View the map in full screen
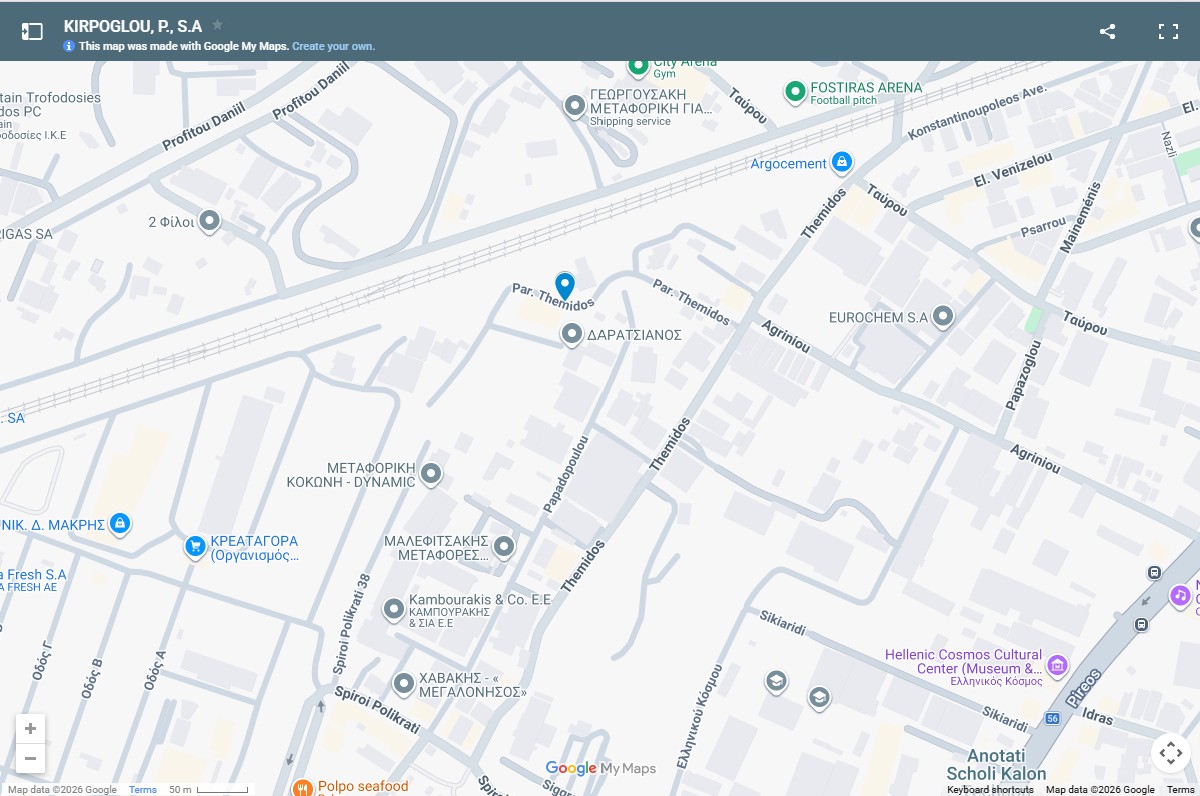This screenshot has width=1200, height=796. point(1168,31)
